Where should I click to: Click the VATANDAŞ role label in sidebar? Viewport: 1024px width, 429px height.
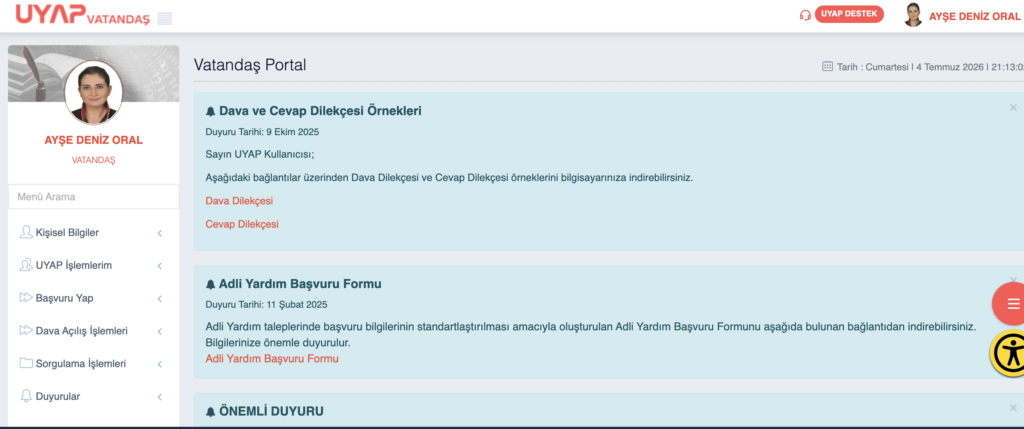tap(93, 160)
